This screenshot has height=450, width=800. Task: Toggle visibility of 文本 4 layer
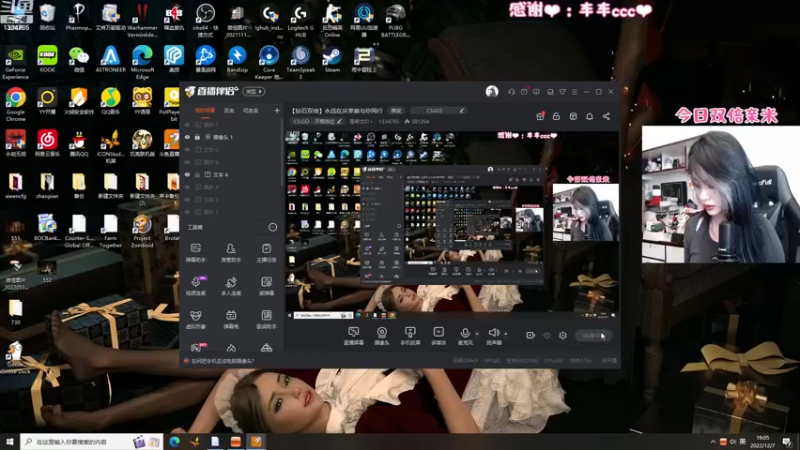click(187, 174)
